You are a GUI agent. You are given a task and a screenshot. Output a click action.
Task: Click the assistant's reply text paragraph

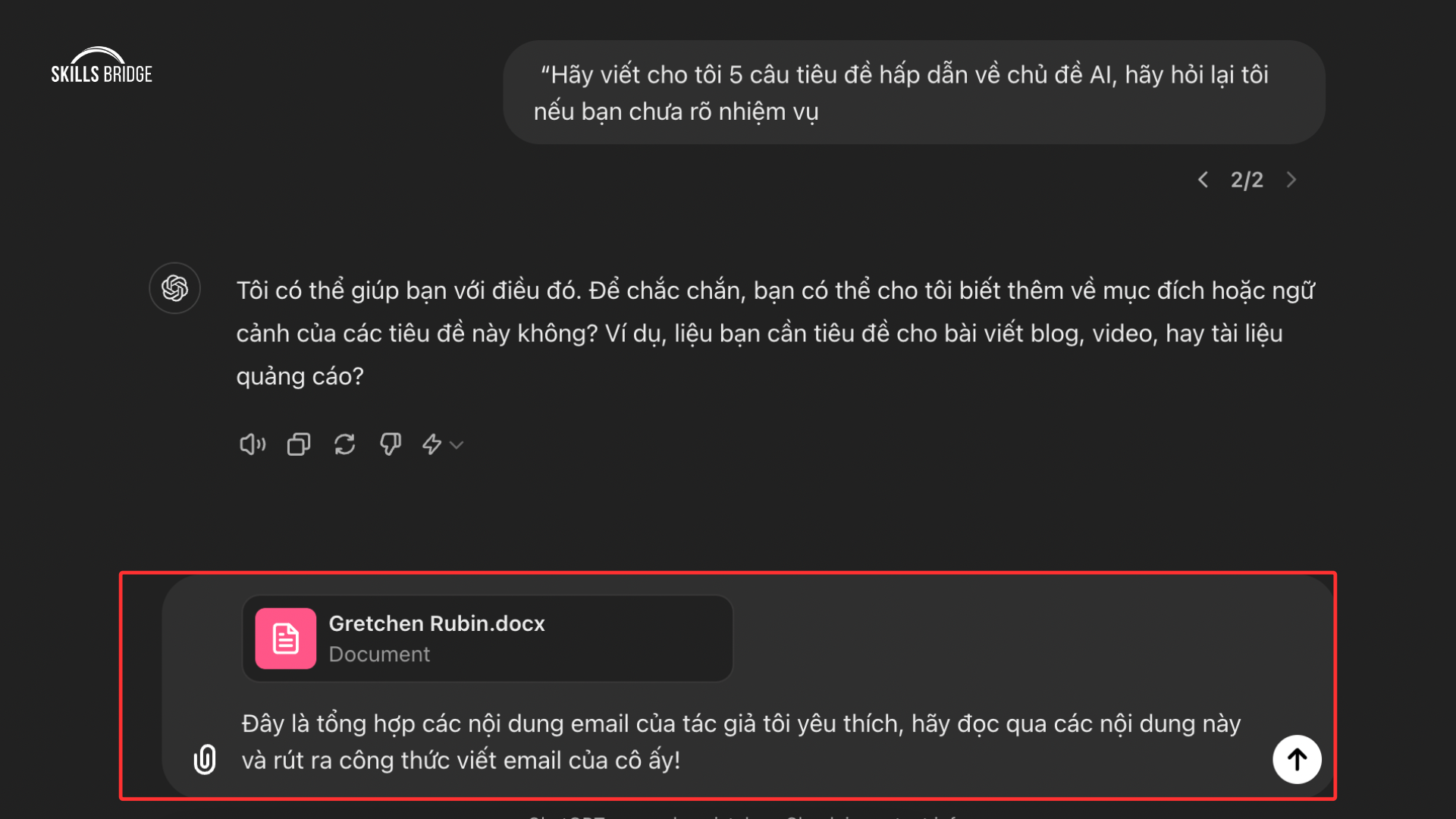click(x=773, y=333)
